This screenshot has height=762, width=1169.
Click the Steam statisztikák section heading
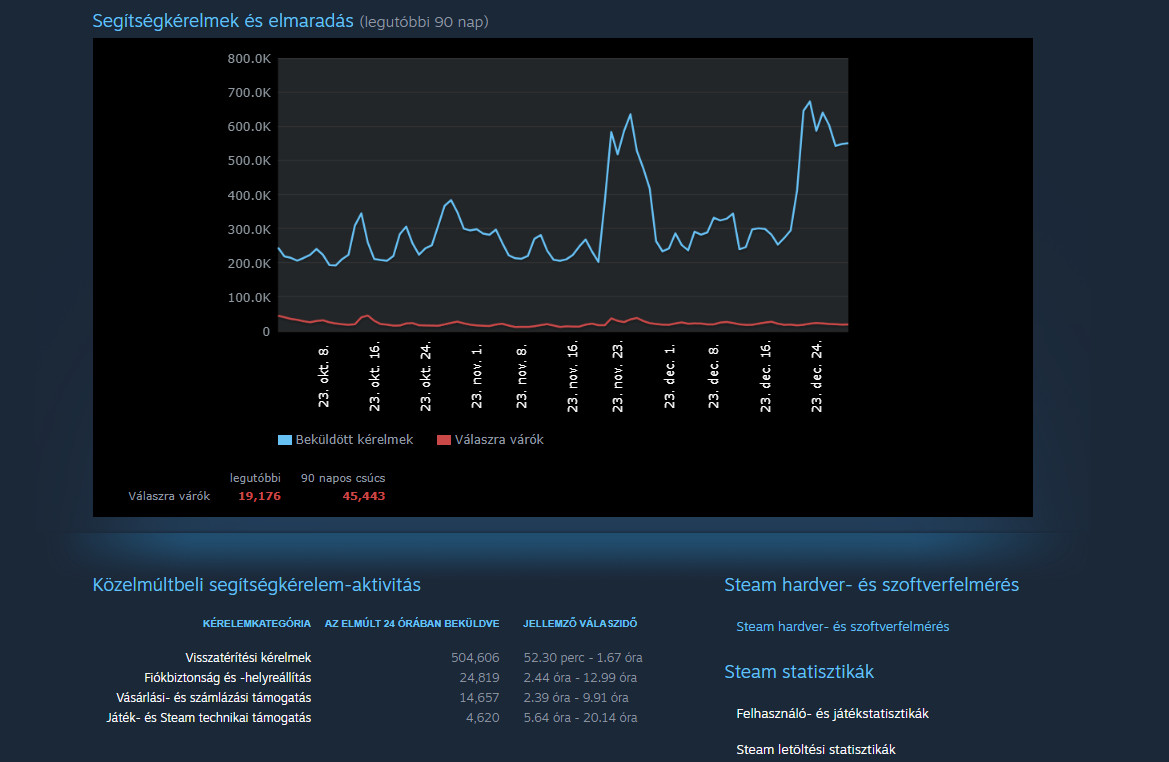[799, 672]
